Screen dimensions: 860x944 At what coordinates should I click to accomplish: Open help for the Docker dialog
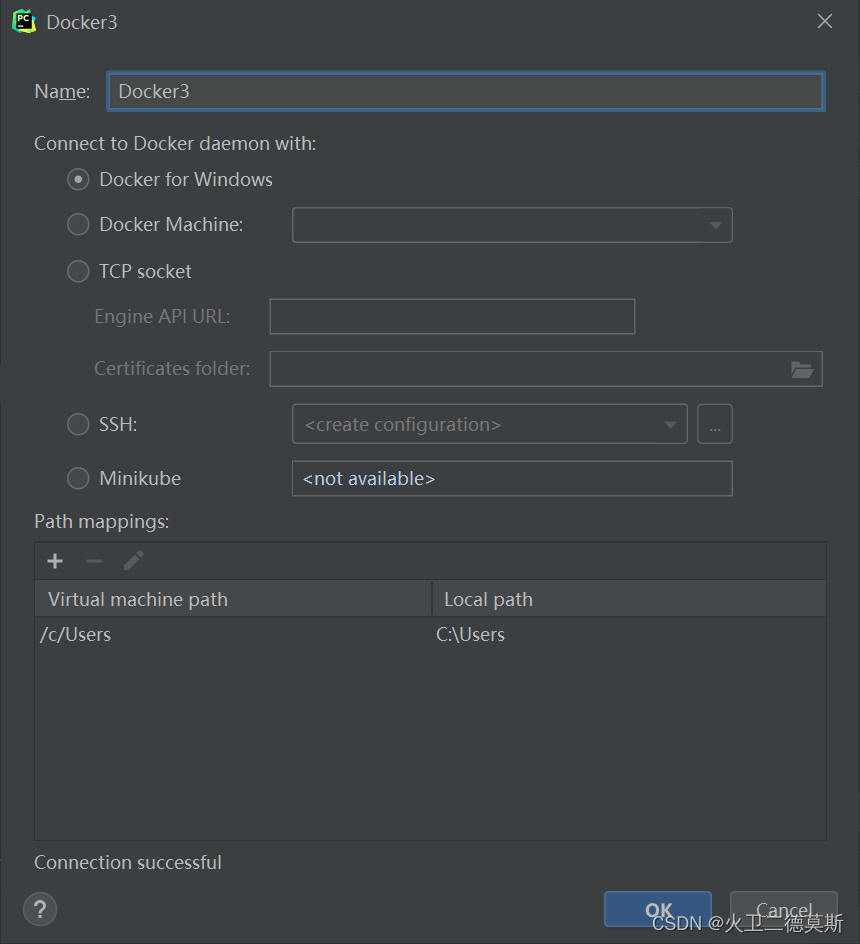point(40,910)
